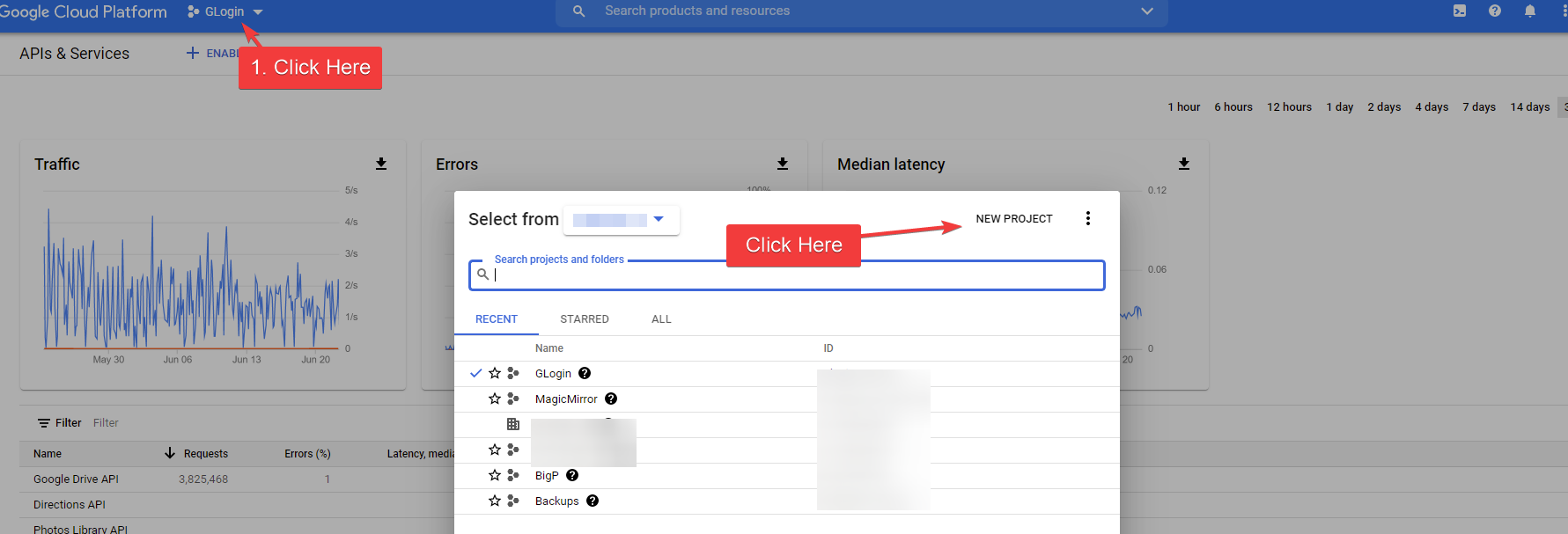This screenshot has width=1568, height=534.
Task: Download the Median latency chart
Action: click(x=1184, y=164)
